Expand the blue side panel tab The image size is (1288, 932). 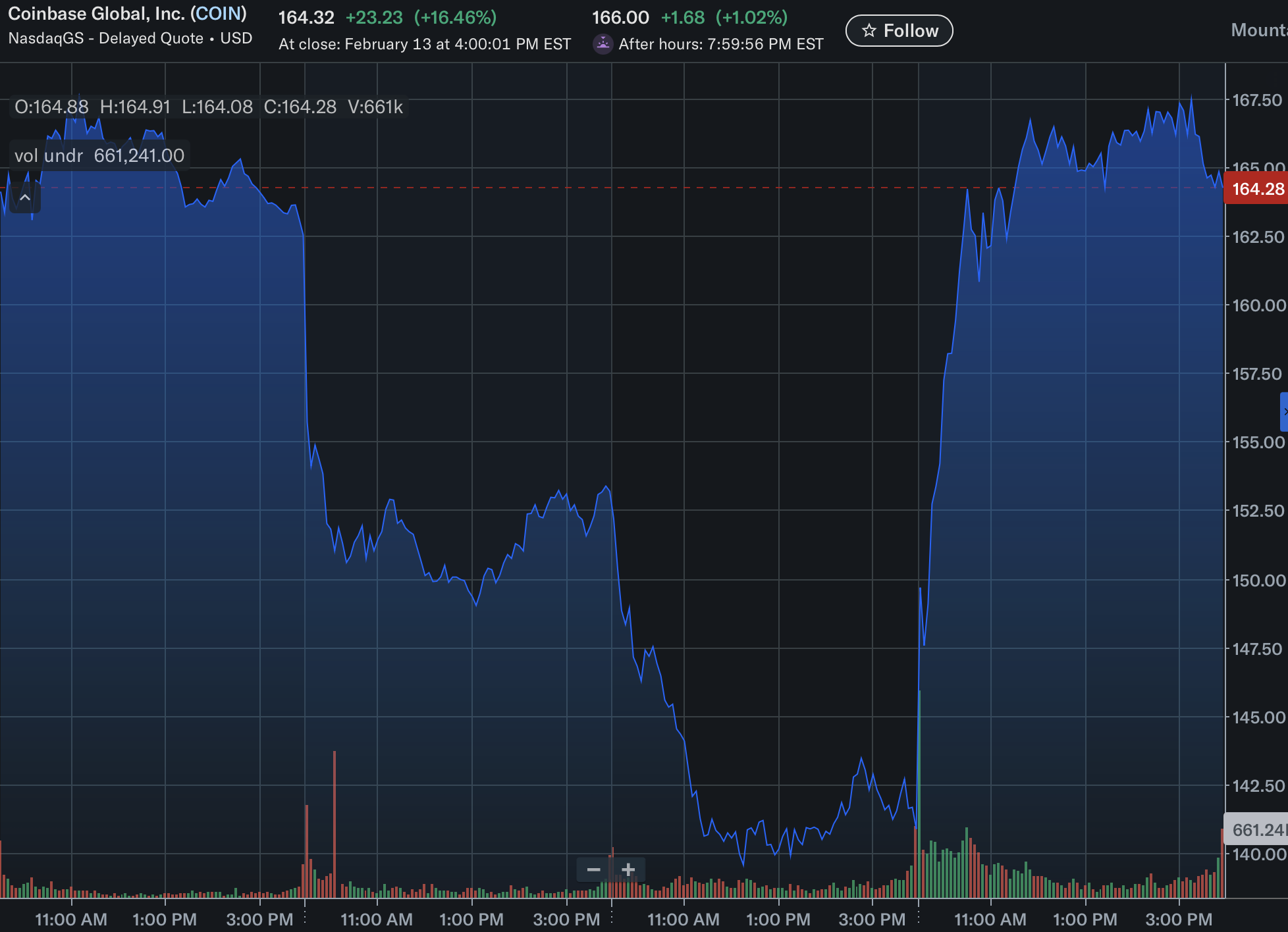click(x=1284, y=411)
